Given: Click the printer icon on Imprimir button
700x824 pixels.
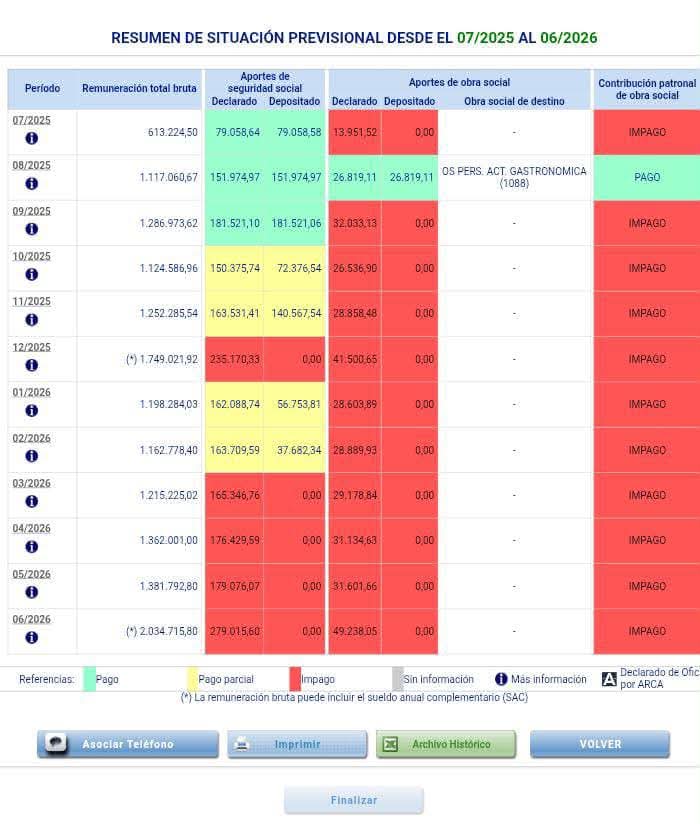Looking at the screenshot, I should click(241, 744).
